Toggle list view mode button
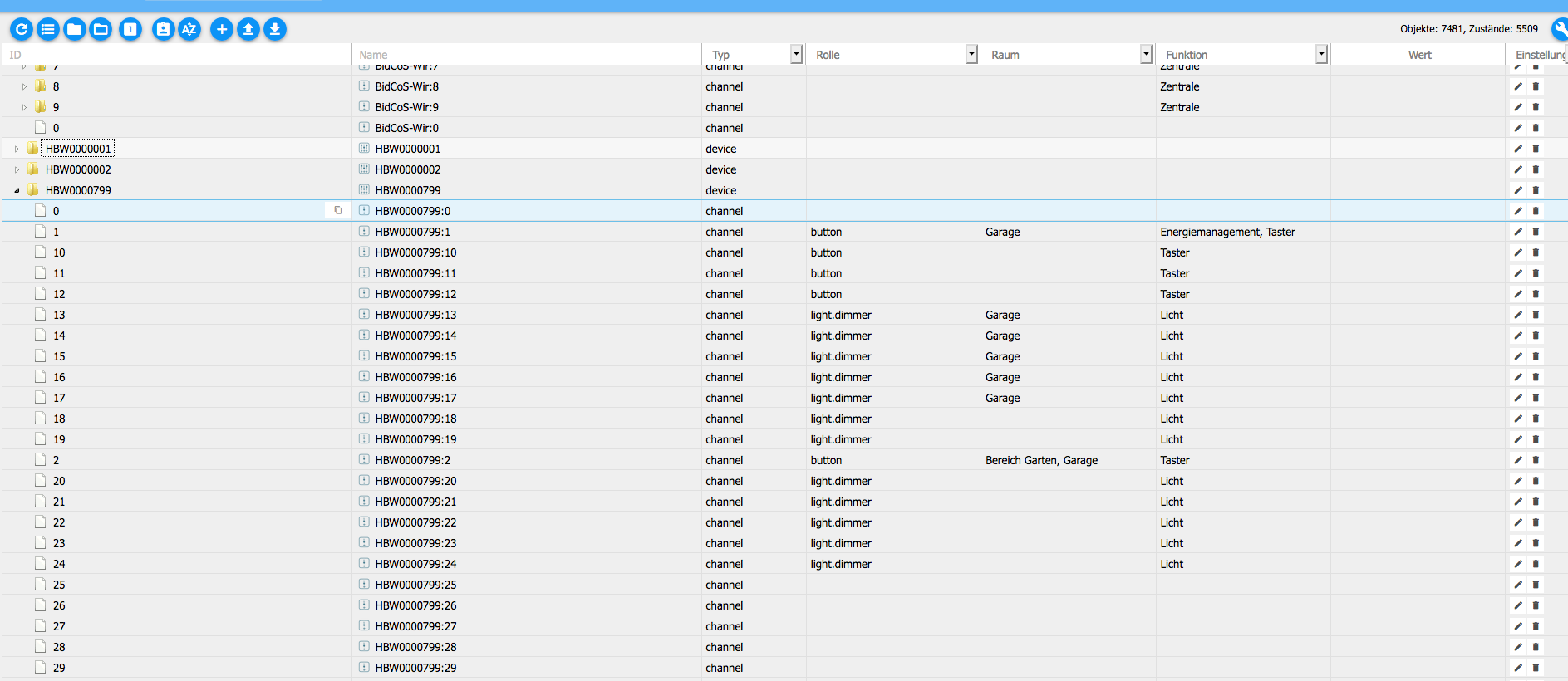Viewport: 1568px width, 681px height. 48,30
